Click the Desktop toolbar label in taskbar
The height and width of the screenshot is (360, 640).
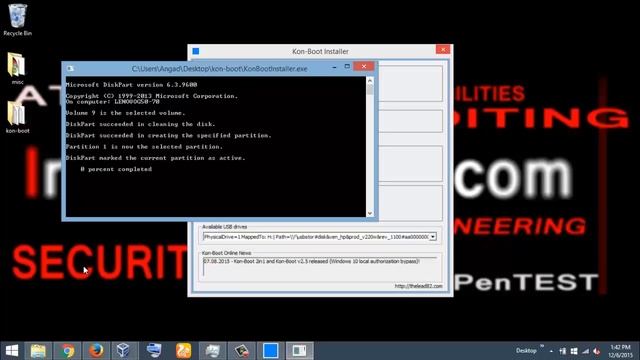pyautogui.click(x=526, y=351)
